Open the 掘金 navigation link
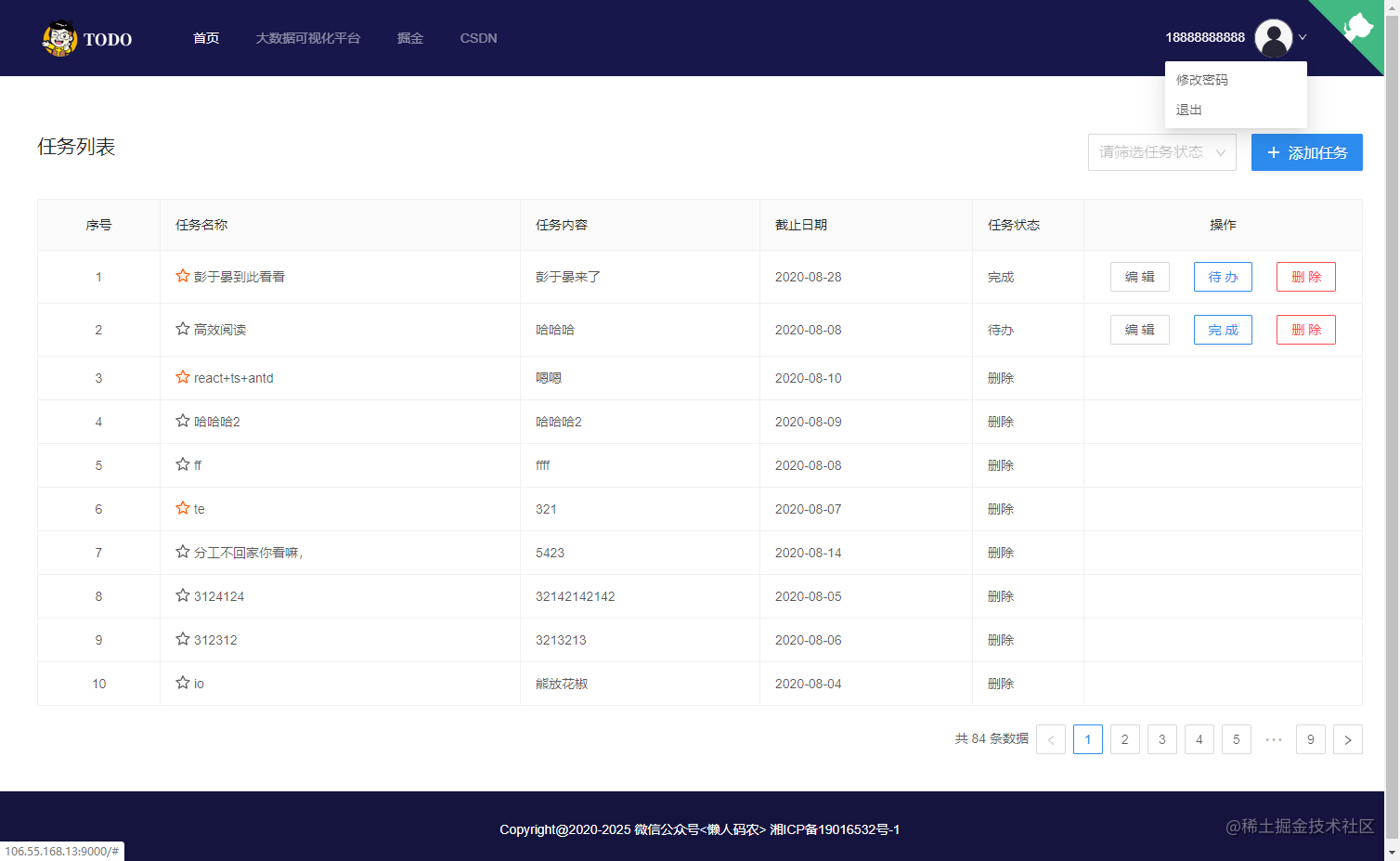The width and height of the screenshot is (1400, 861). [409, 38]
